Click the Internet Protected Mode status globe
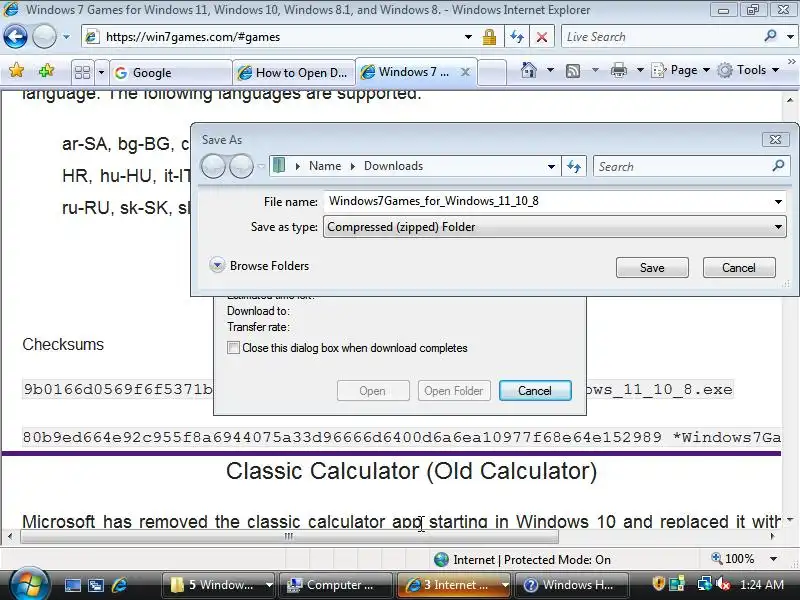The width and height of the screenshot is (800, 600). (x=441, y=560)
